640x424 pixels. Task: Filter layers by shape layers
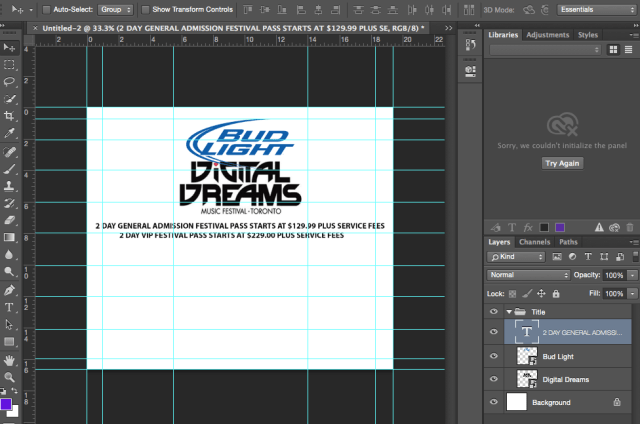click(604, 257)
